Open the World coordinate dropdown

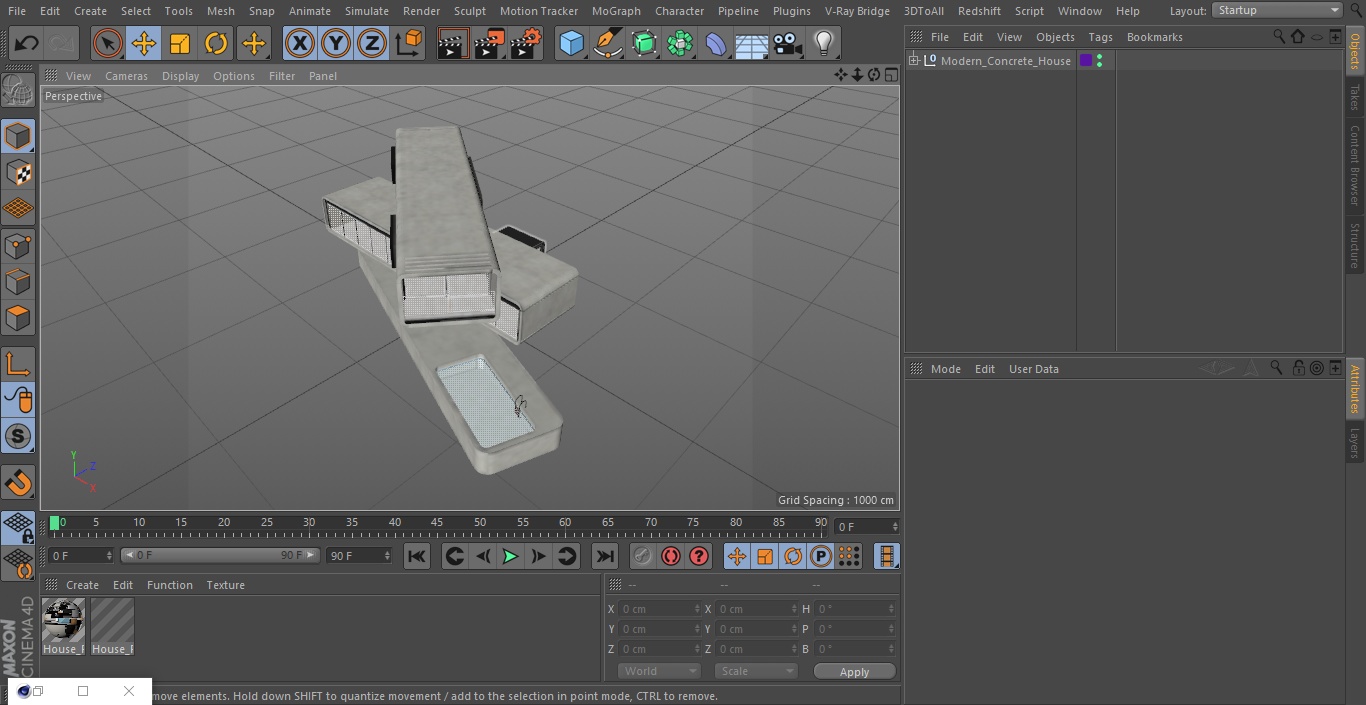coord(658,671)
